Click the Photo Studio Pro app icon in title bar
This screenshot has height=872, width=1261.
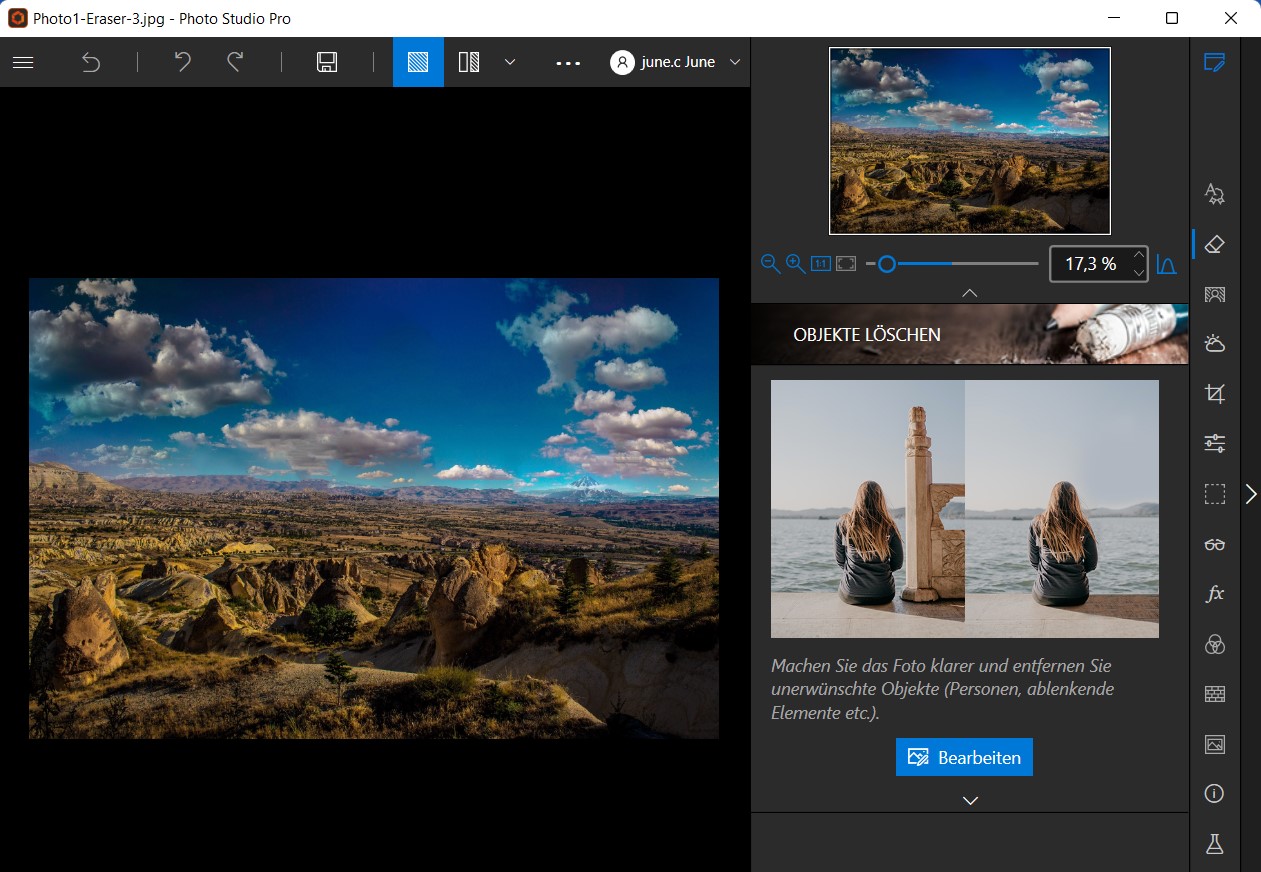pyautogui.click(x=17, y=18)
